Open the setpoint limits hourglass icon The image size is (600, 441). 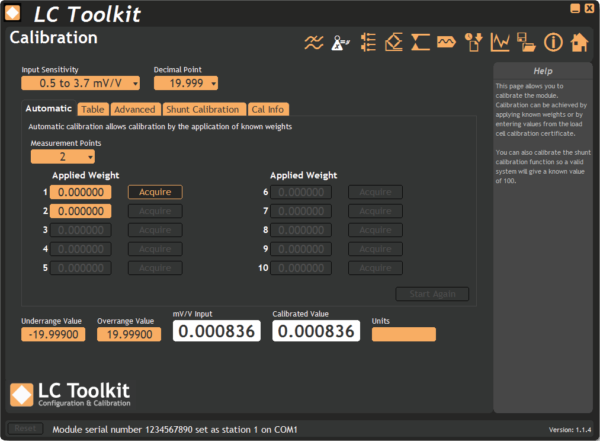pos(421,42)
